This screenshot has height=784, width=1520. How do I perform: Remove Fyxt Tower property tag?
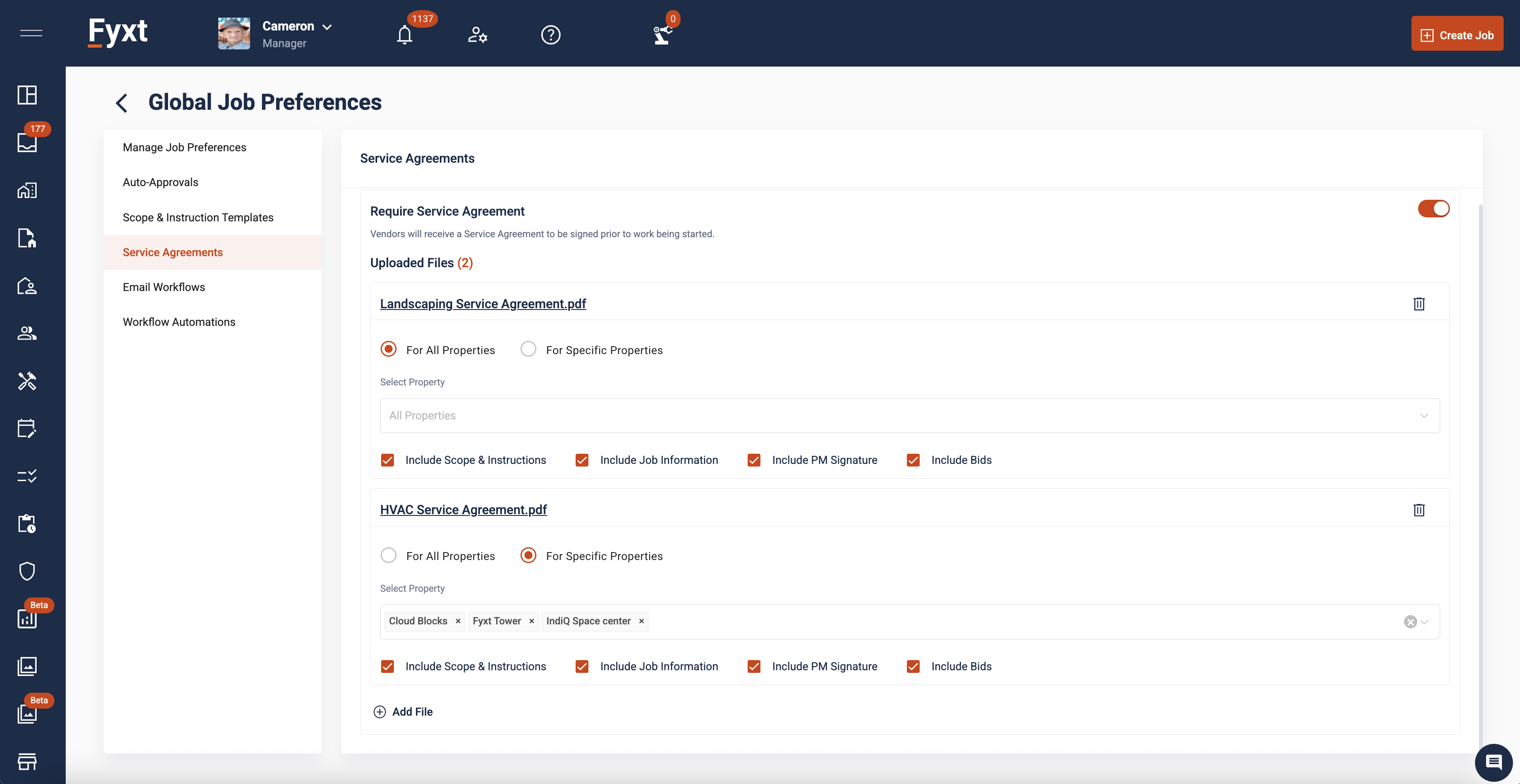[x=531, y=621]
